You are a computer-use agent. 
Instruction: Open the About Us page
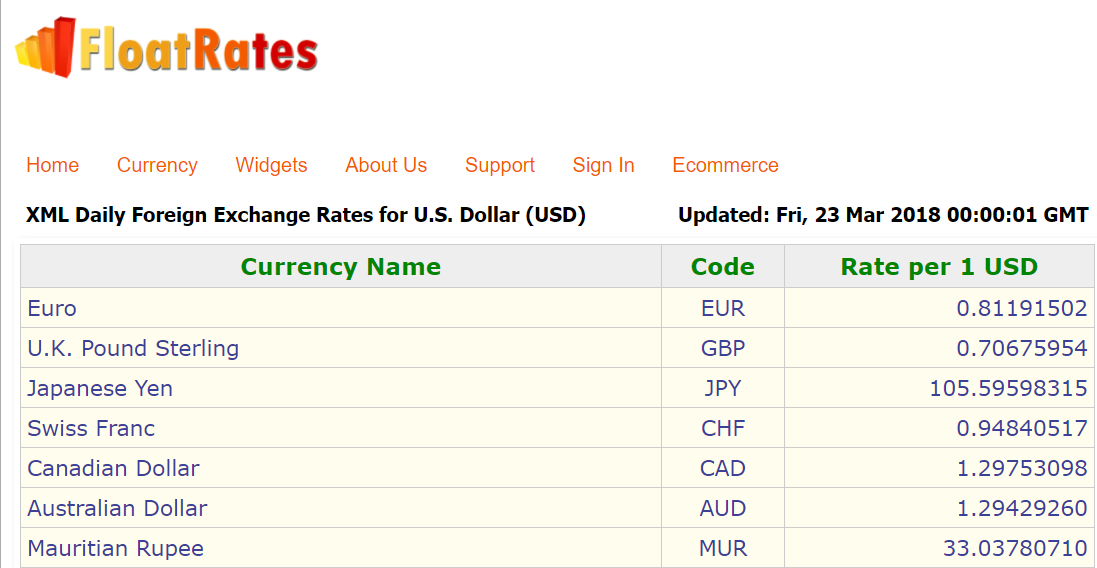[386, 165]
